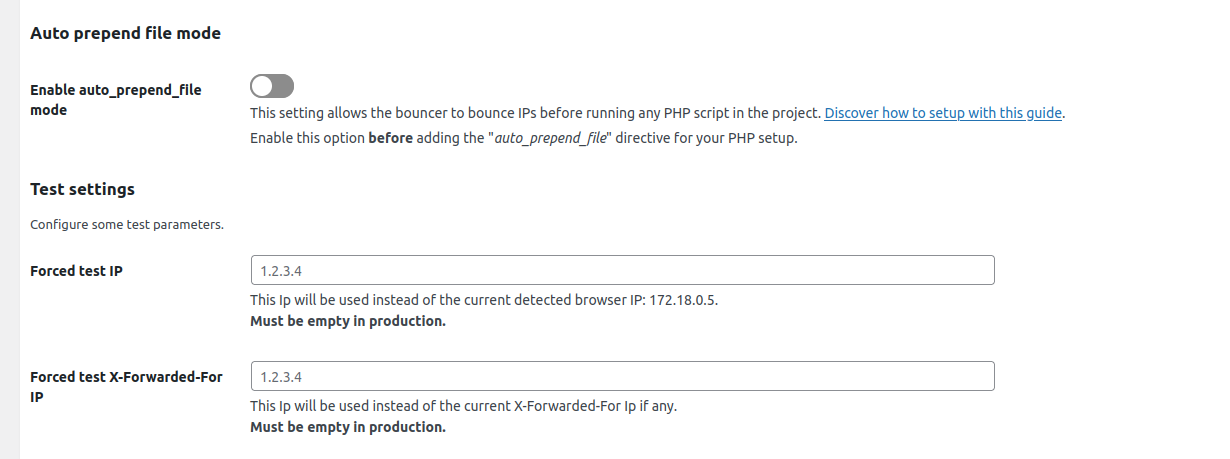Click "Must be empty in production" under Forced test IP
Image resolution: width=1230 pixels, height=459 pixels.
coord(347,321)
